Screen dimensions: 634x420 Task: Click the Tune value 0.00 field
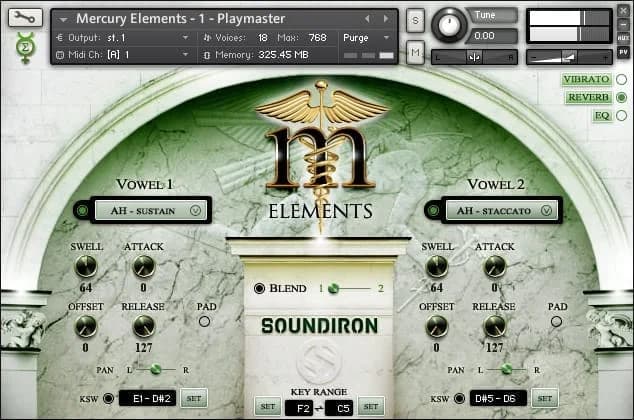pos(491,36)
